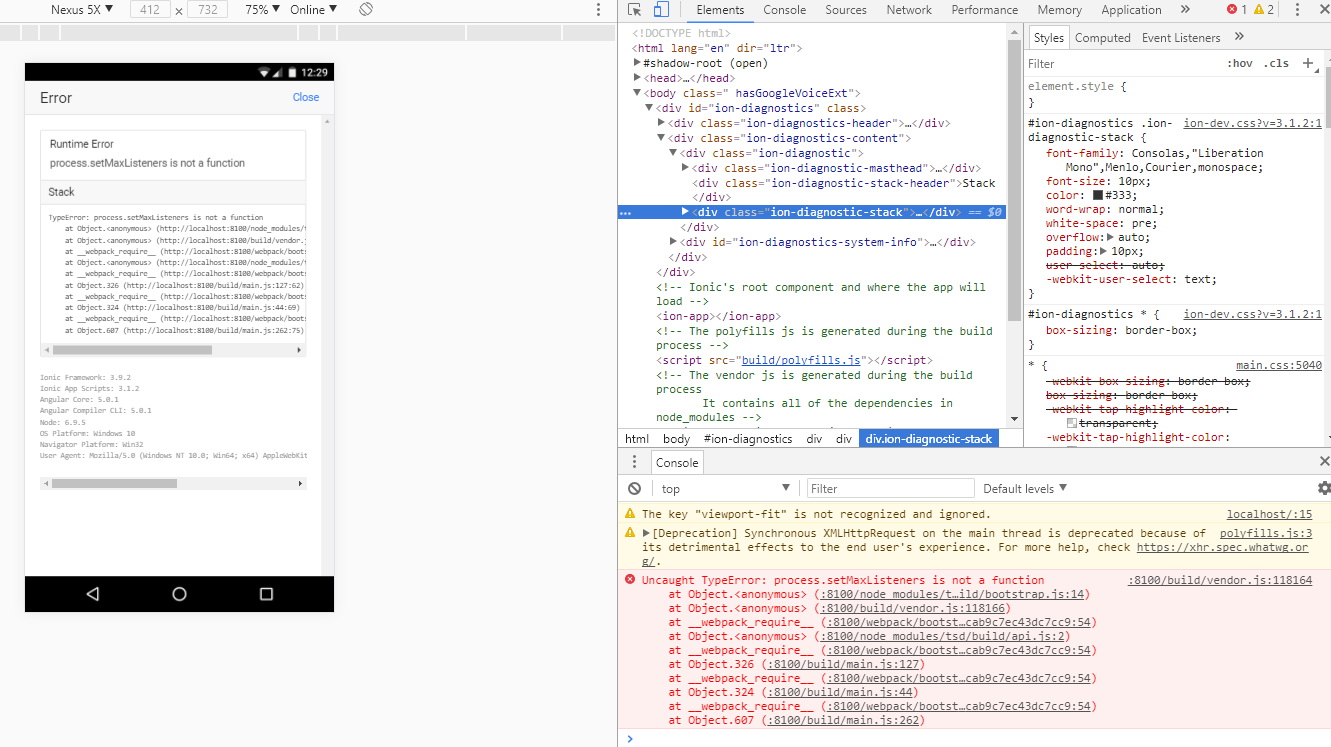Tap the Android home circle icon

pyautogui.click(x=179, y=594)
